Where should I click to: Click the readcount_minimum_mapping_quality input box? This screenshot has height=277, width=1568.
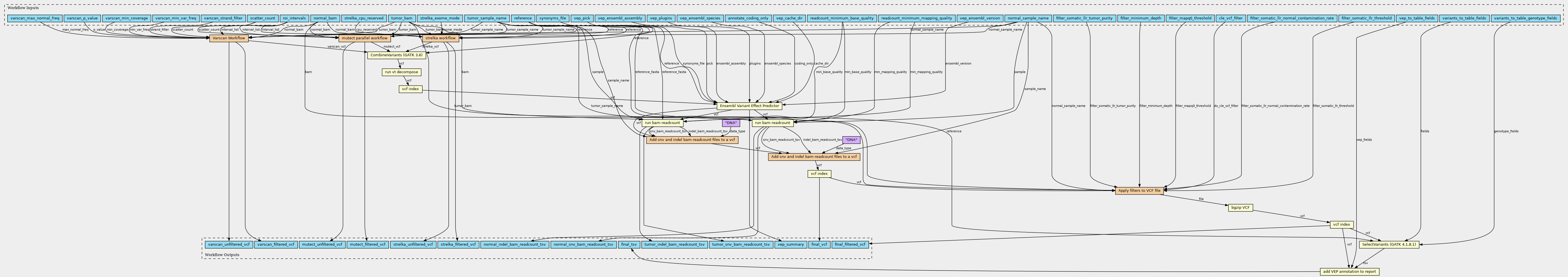tap(916, 18)
